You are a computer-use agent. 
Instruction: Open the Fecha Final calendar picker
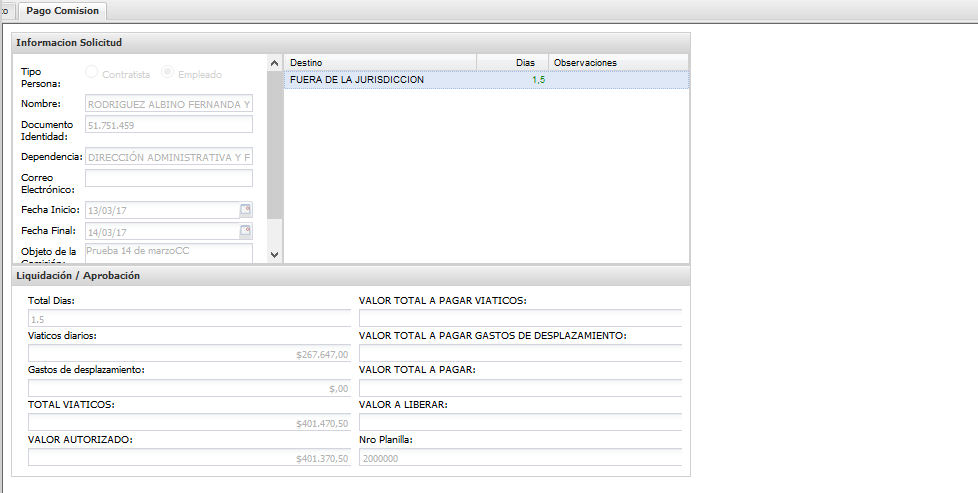245,231
